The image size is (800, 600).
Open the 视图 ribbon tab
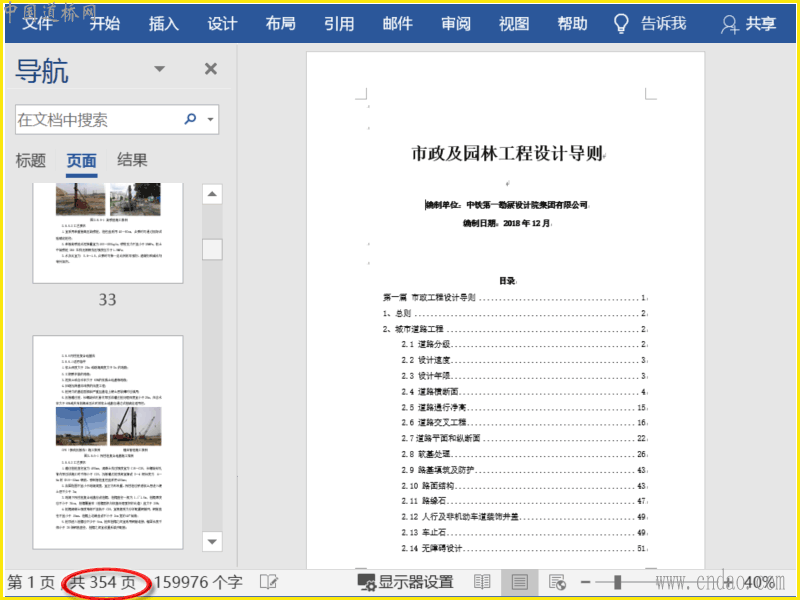(x=514, y=23)
